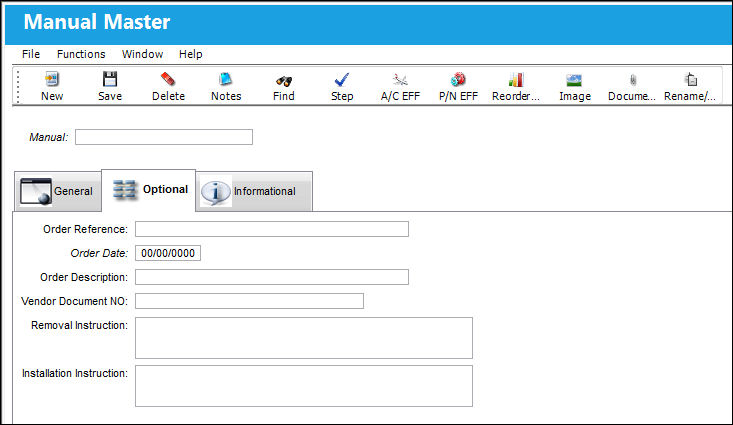Save the manual record

click(110, 86)
